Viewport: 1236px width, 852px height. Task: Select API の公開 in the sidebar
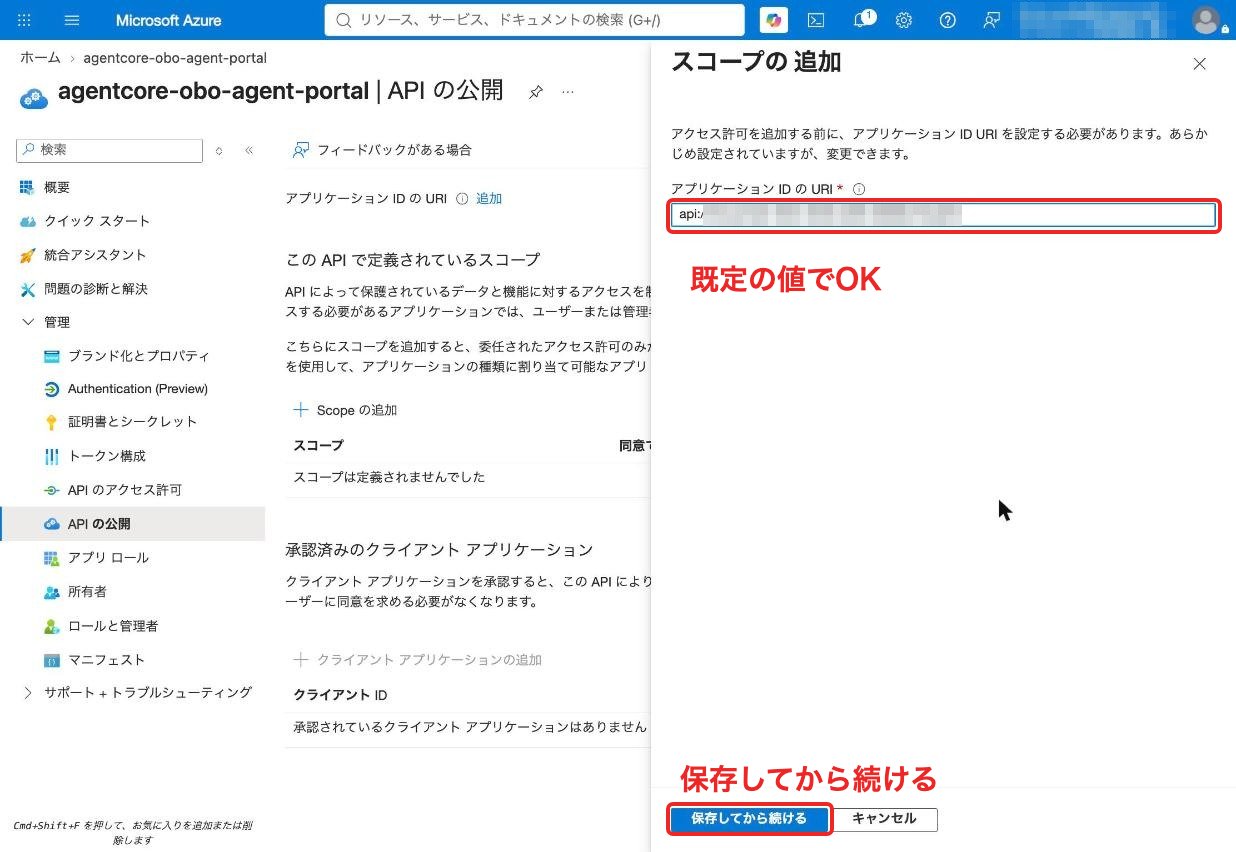point(132,524)
